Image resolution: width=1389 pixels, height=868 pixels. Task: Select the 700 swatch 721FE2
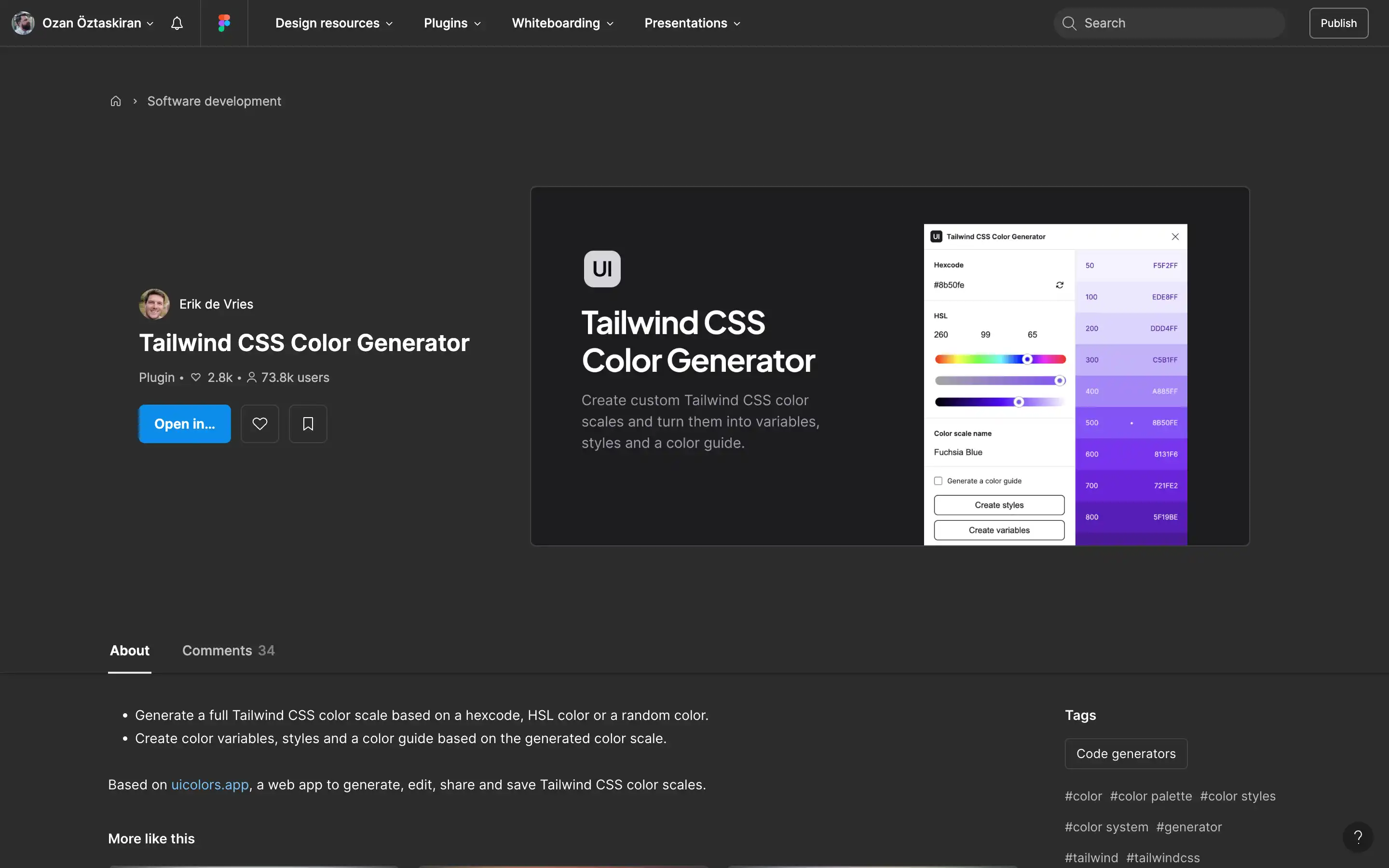pos(1130,486)
